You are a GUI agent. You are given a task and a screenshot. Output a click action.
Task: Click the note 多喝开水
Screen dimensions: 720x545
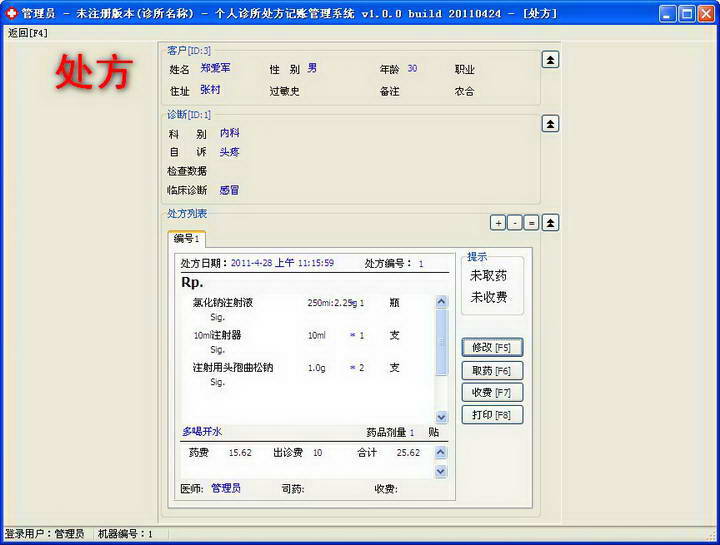(x=202, y=432)
